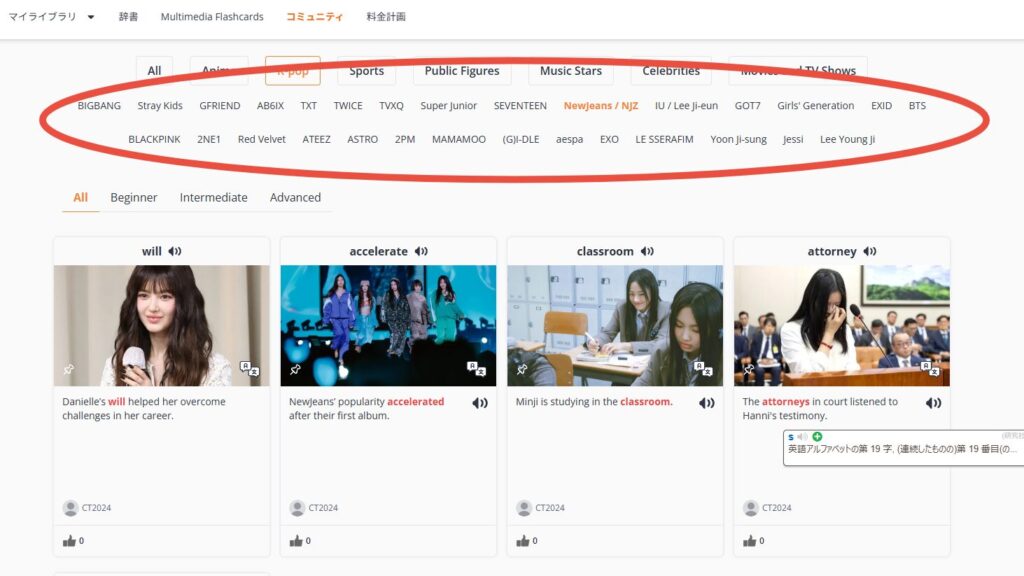Open the 料金計画 page
1024x576 pixels.
[386, 16]
